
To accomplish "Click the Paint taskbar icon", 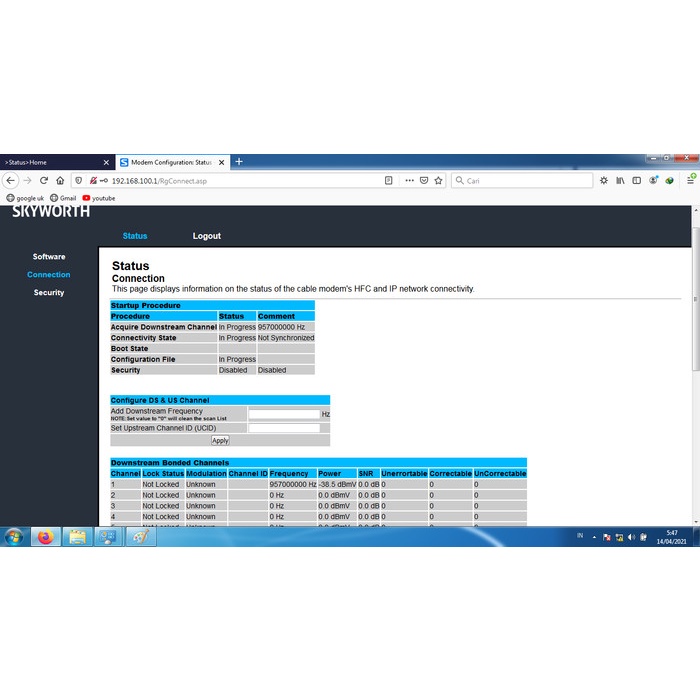I will (x=141, y=537).
